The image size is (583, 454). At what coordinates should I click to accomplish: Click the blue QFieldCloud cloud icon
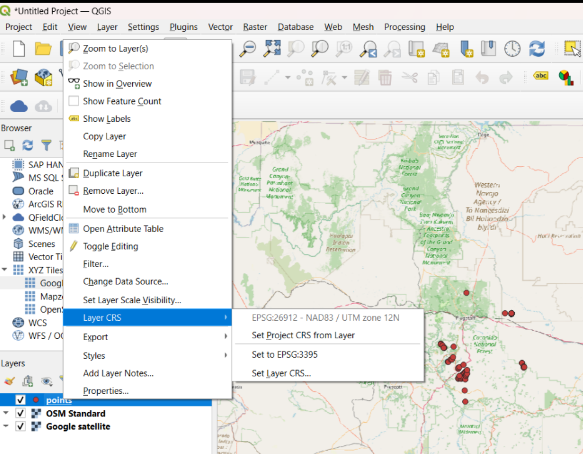point(19,106)
